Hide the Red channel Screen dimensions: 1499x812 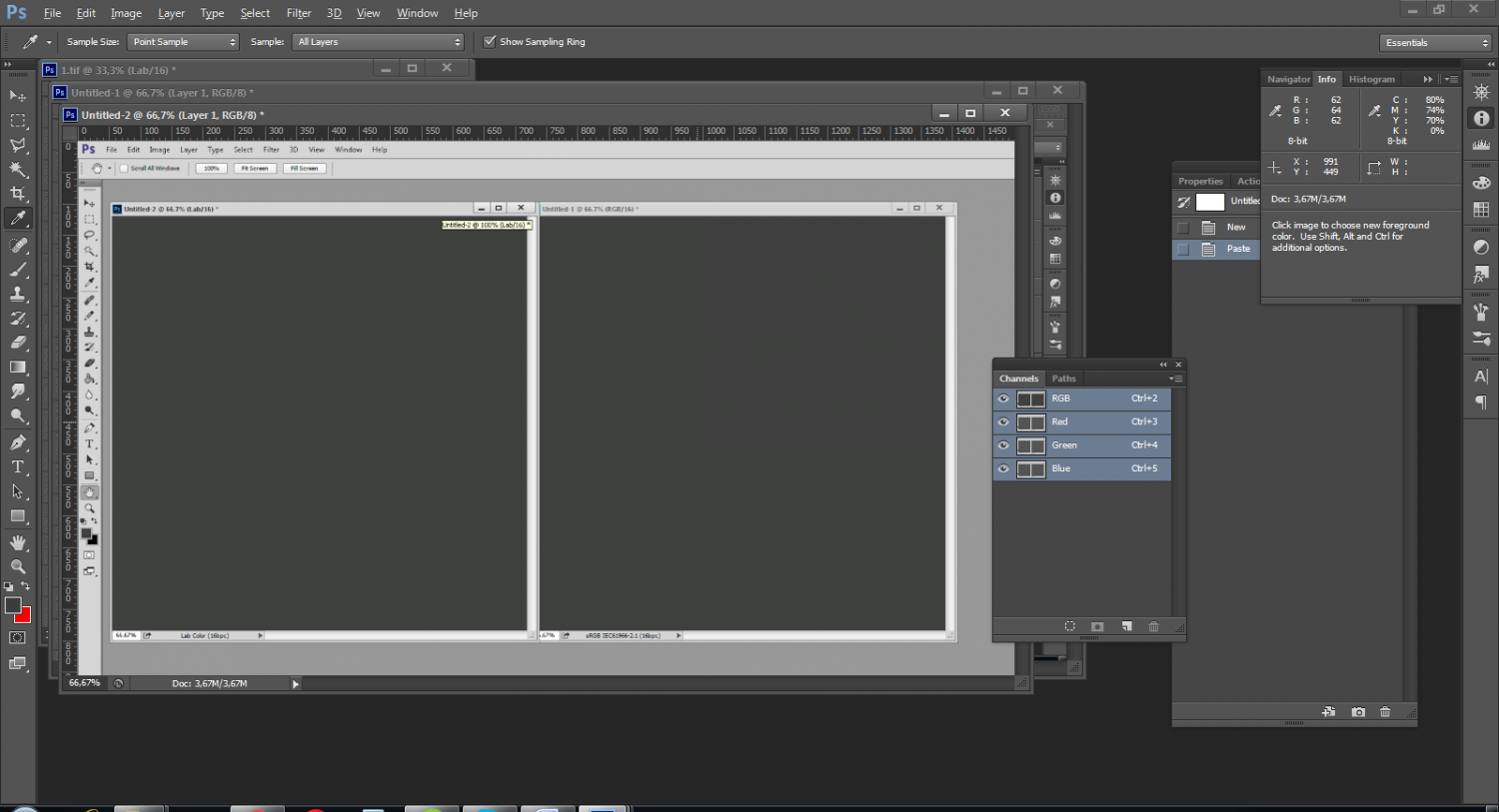pos(1003,421)
